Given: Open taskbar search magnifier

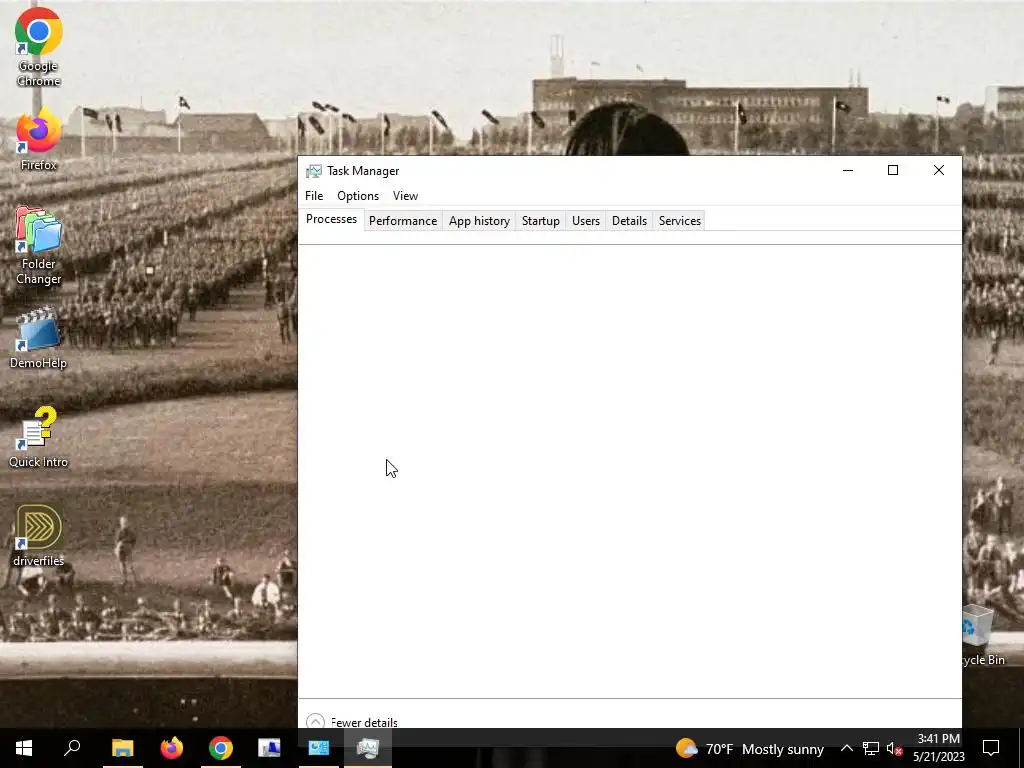Looking at the screenshot, I should (72, 748).
